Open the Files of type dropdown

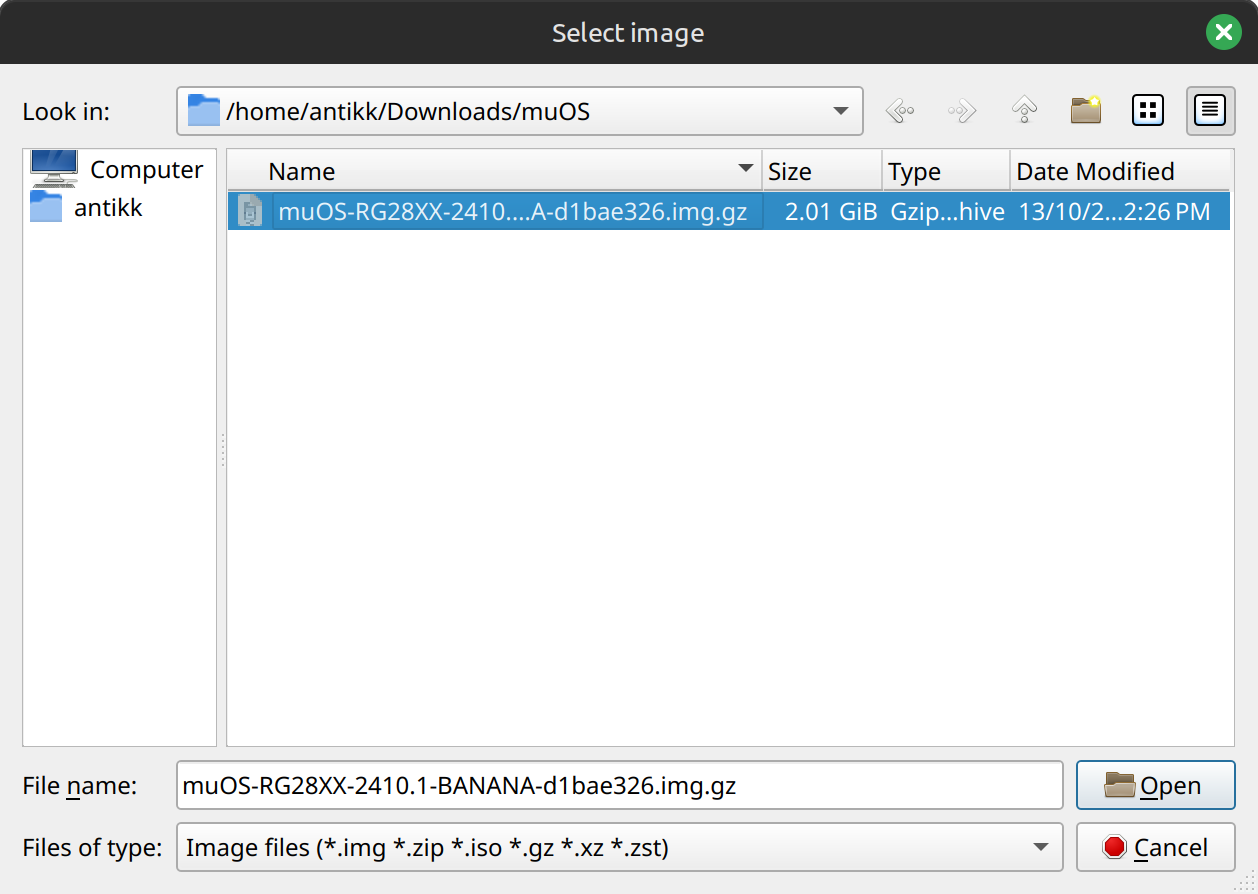[x=619, y=848]
